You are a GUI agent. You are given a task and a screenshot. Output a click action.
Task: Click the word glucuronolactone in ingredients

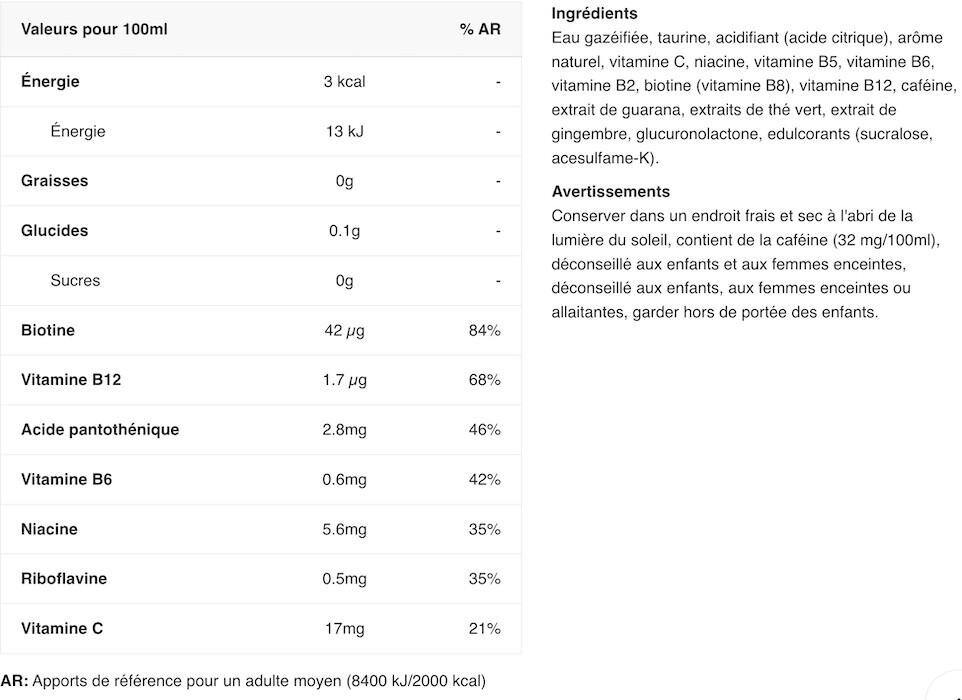point(699,134)
